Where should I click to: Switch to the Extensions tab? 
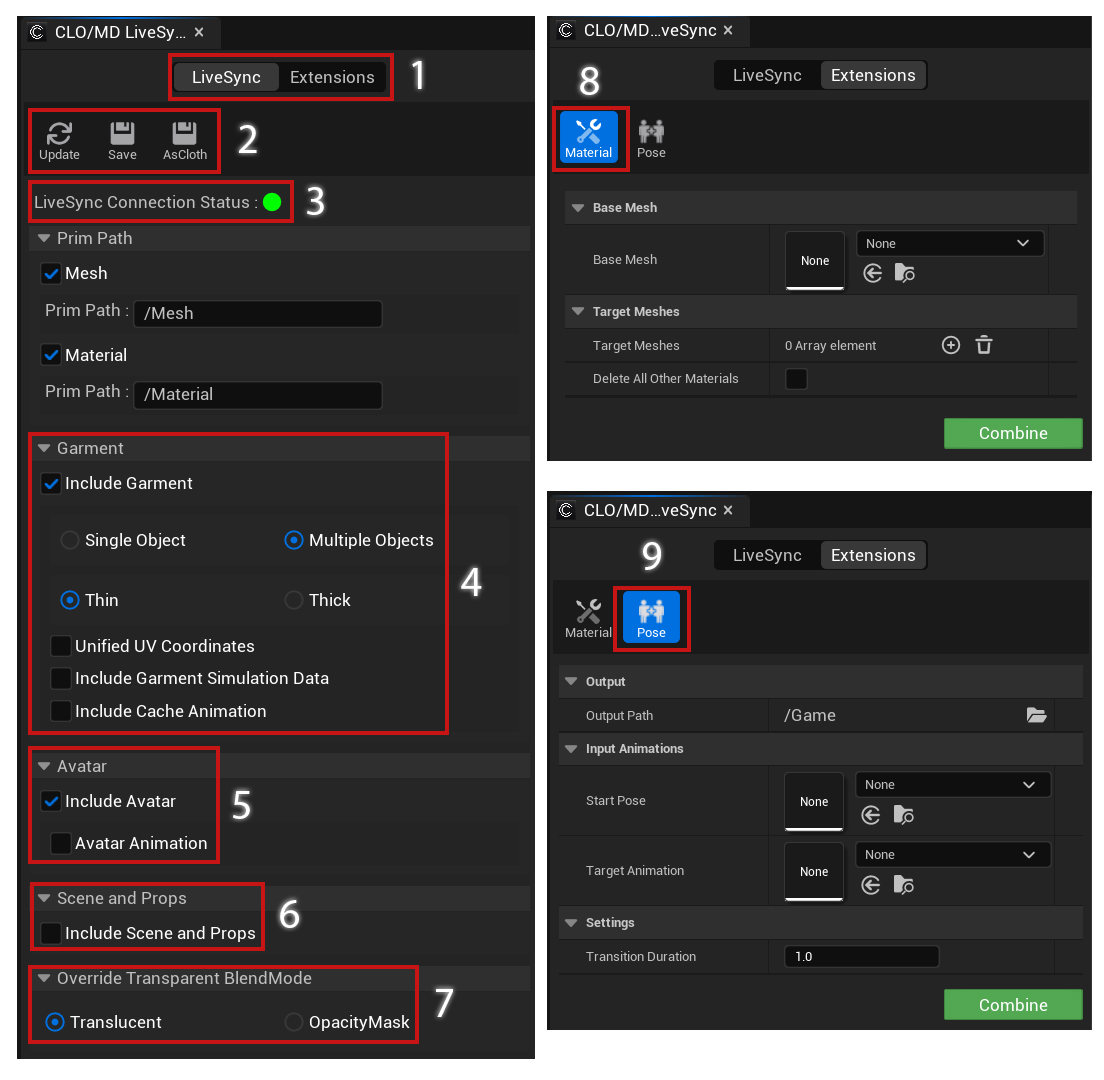332,76
